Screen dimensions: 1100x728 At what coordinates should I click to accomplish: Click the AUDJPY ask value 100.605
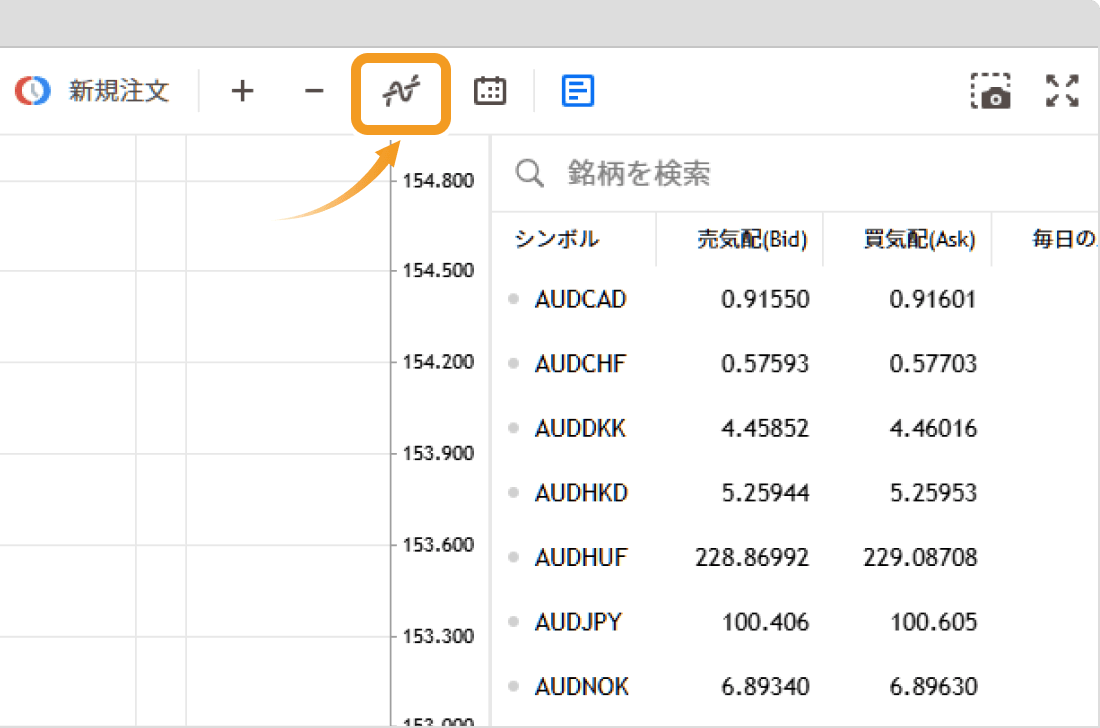(x=933, y=622)
